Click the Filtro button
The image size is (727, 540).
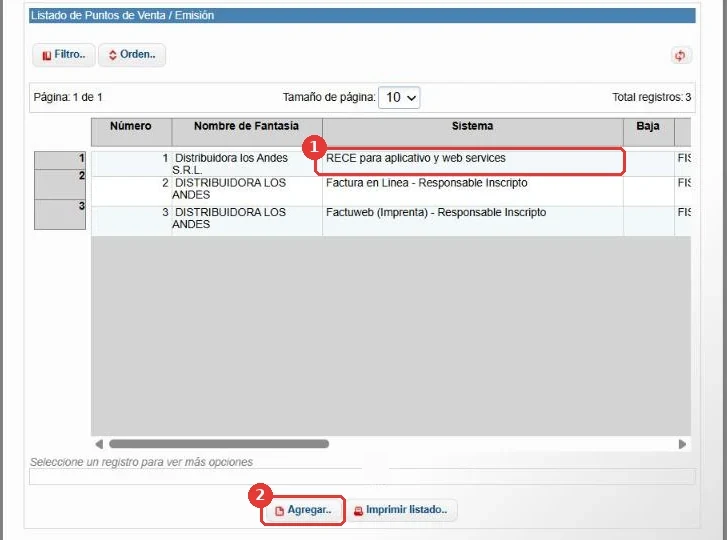click(64, 55)
